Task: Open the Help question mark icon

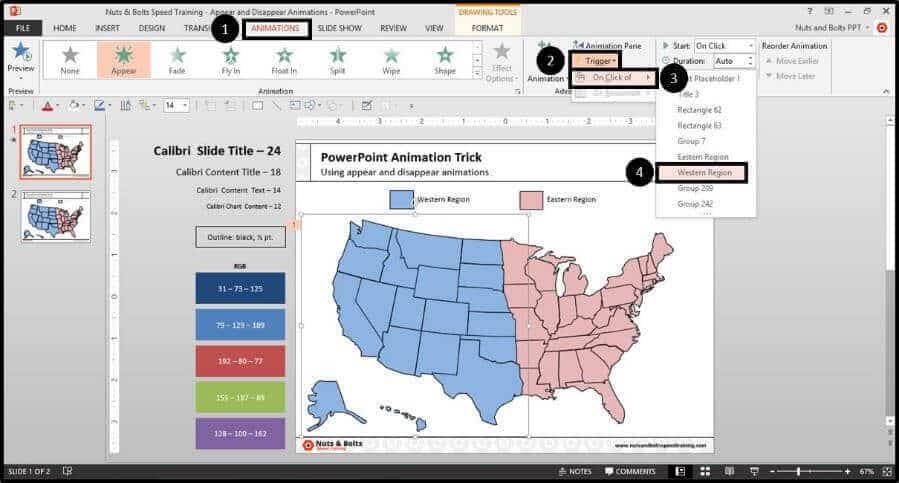Action: [x=810, y=11]
